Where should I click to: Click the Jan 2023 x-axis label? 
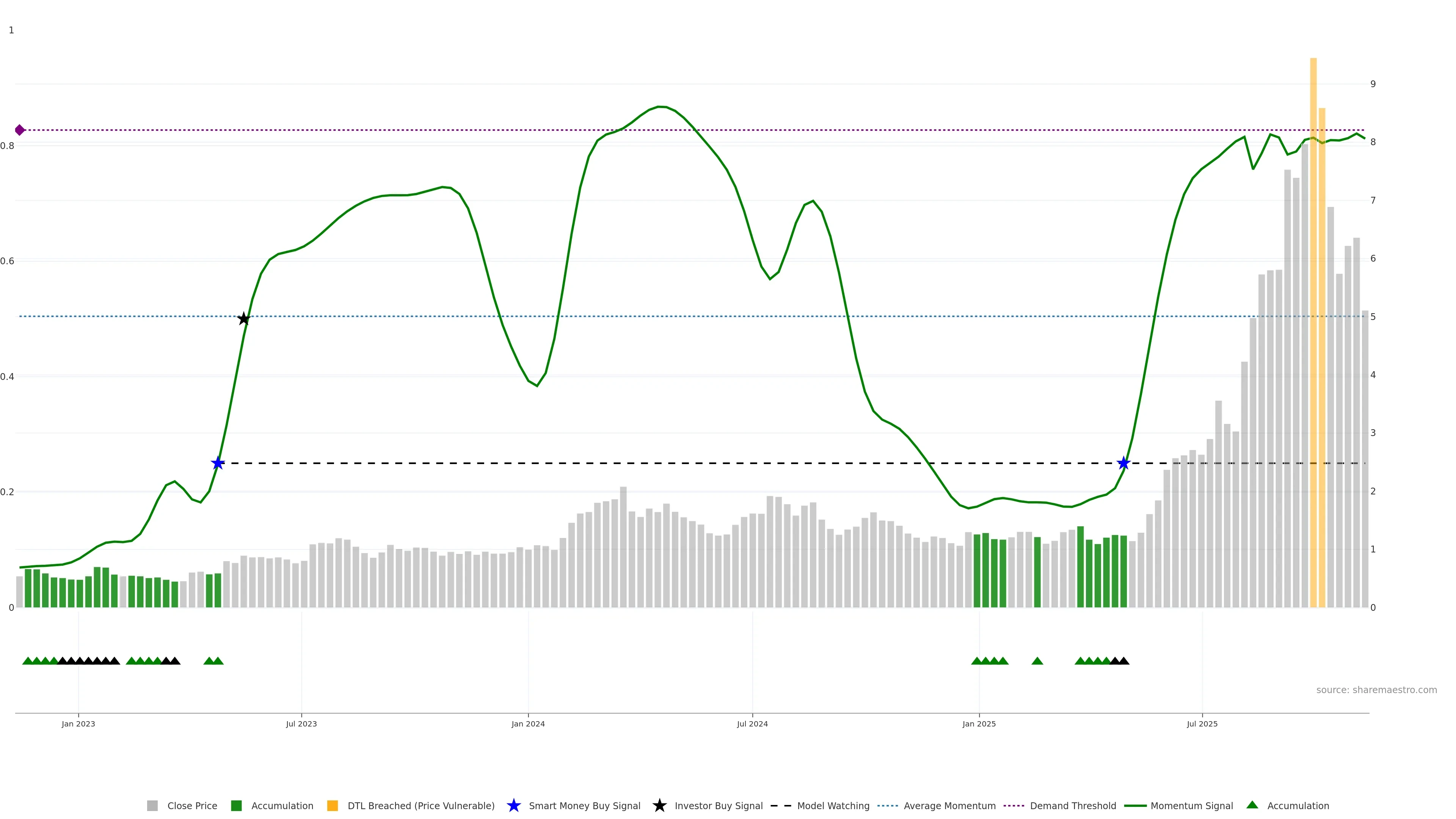tap(78, 723)
